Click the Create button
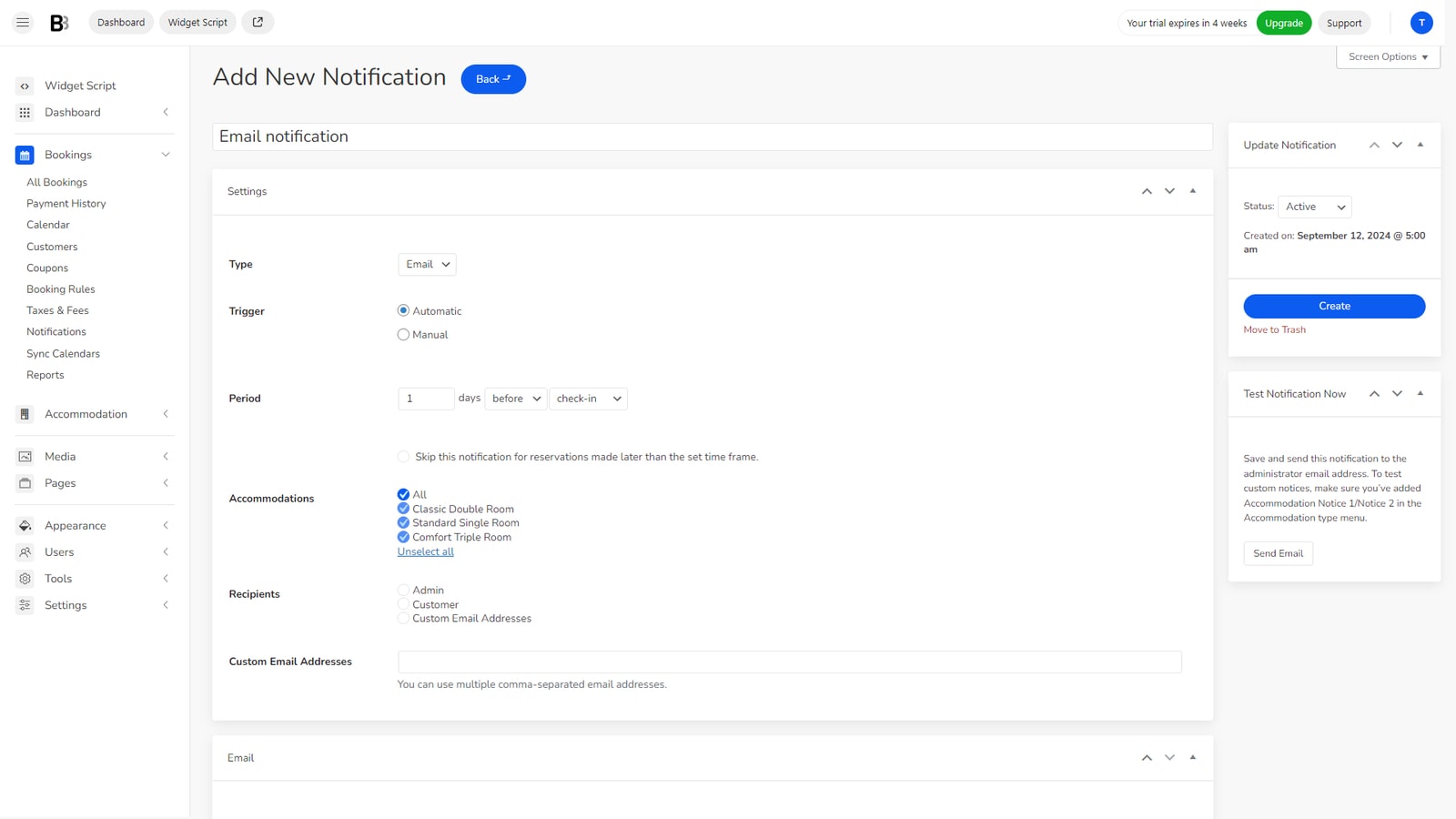 click(1333, 306)
